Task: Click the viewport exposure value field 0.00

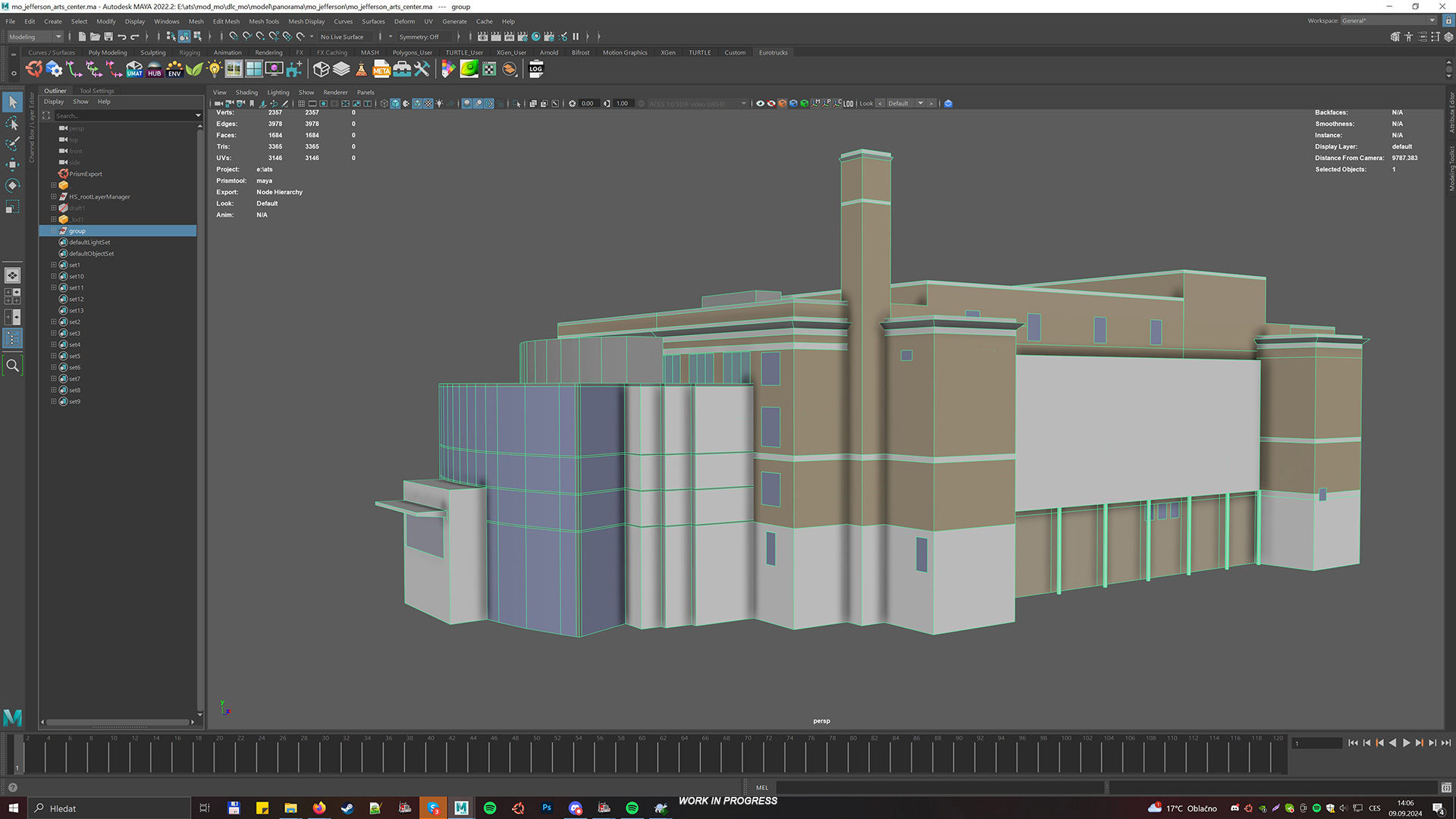Action: [588, 104]
